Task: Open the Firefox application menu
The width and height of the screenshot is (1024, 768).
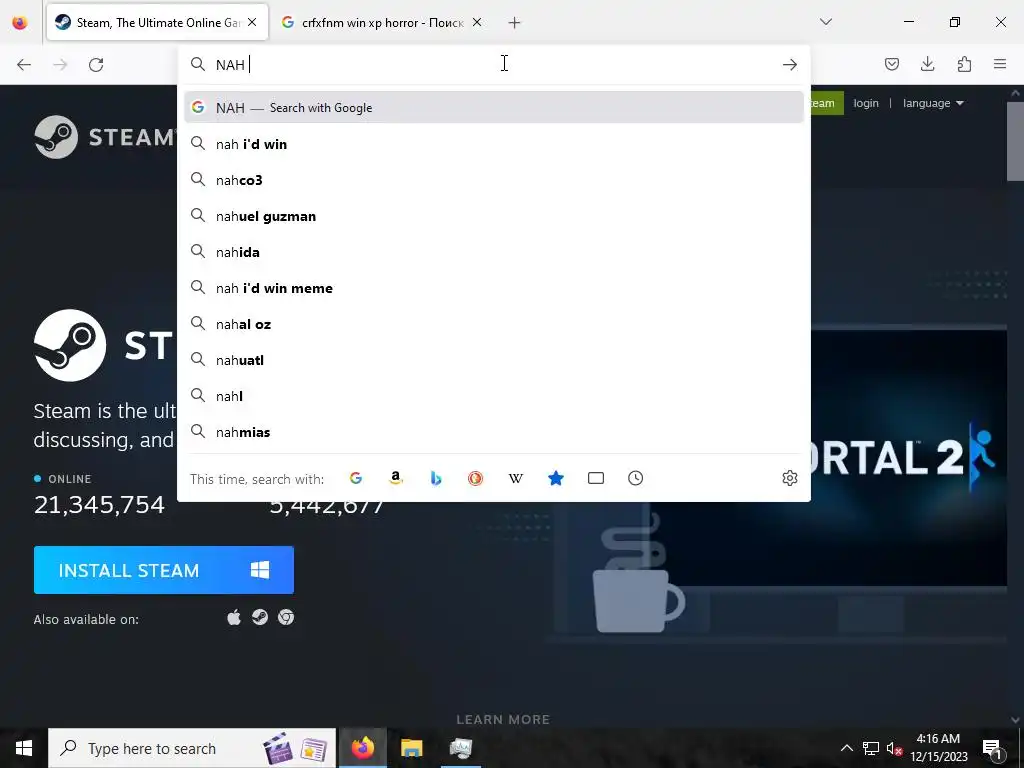Action: 1000,64
